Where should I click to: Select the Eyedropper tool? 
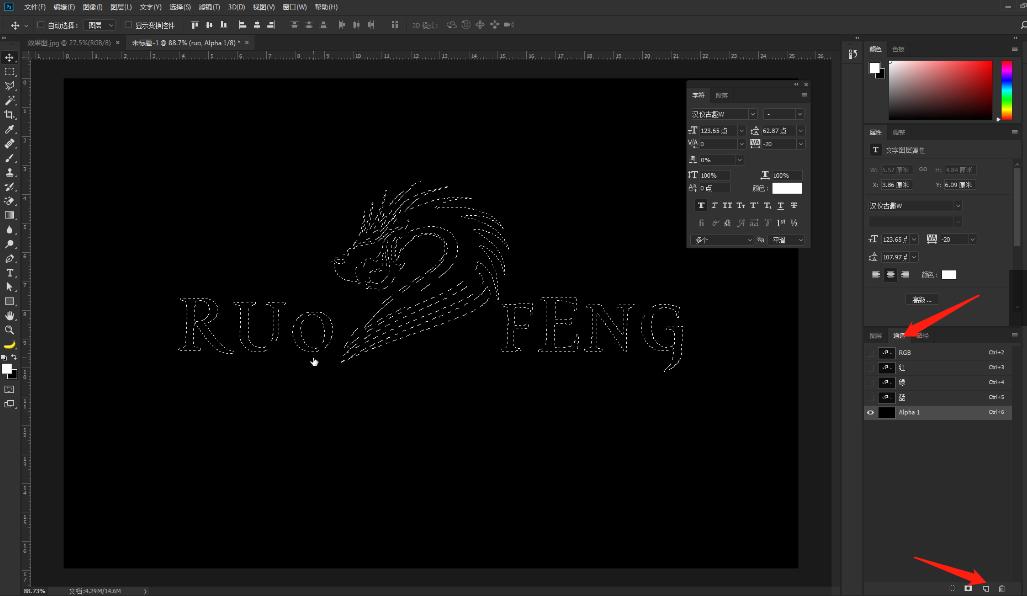click(9, 130)
